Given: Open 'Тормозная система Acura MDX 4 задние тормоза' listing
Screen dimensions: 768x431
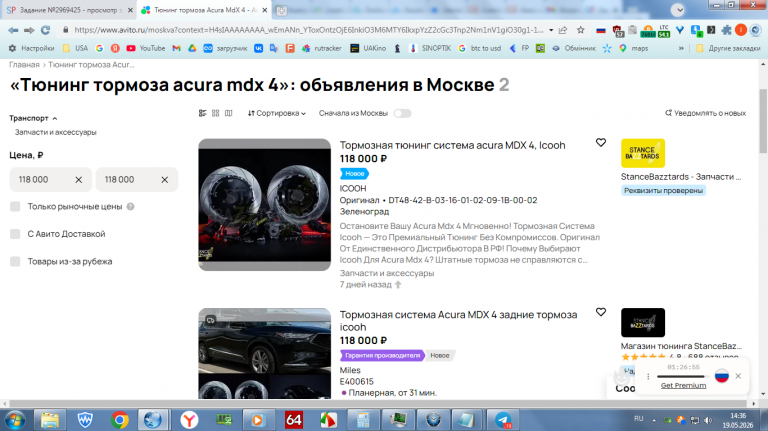Looking at the screenshot, I should point(458,321).
